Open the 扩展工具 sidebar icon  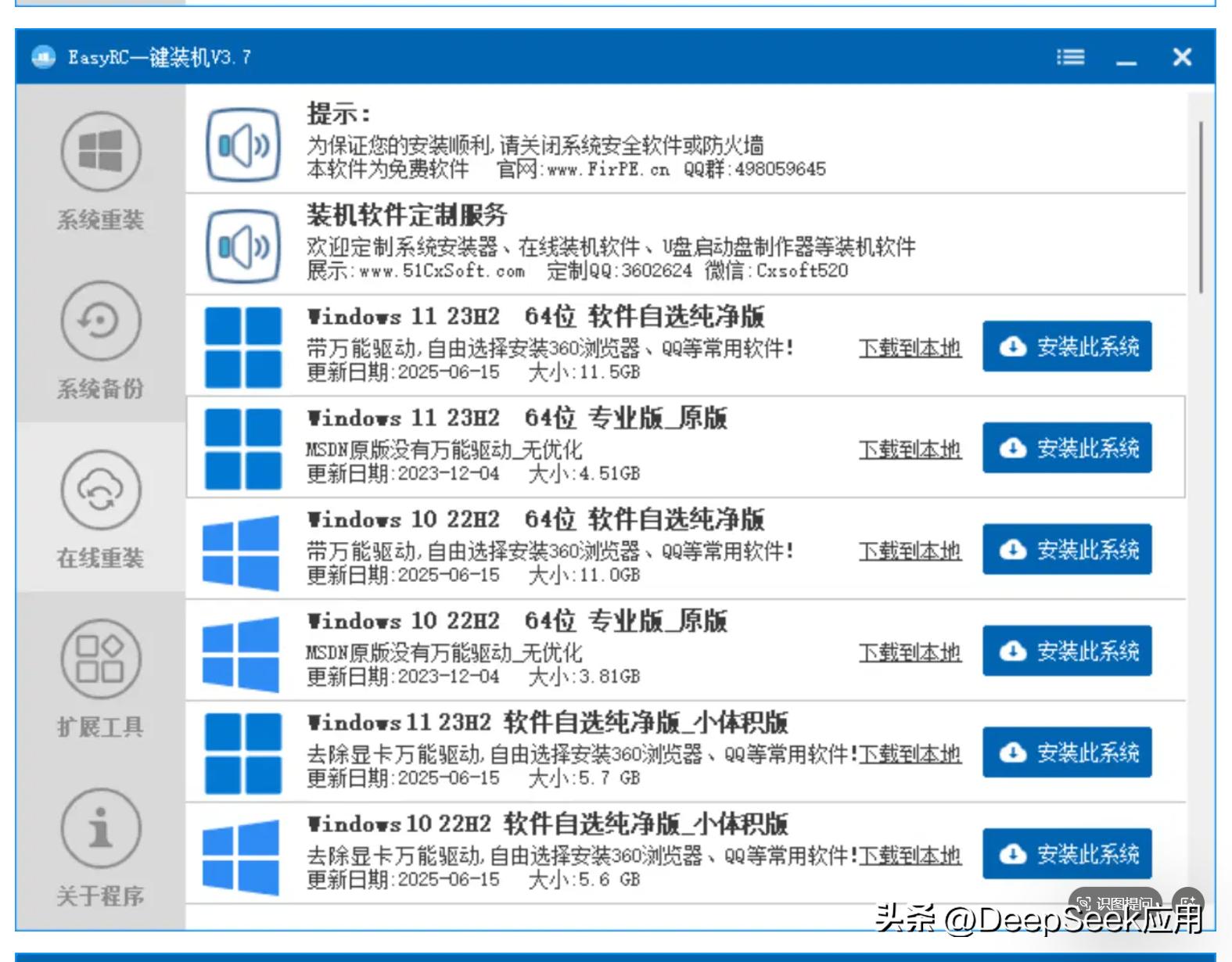pos(101,659)
